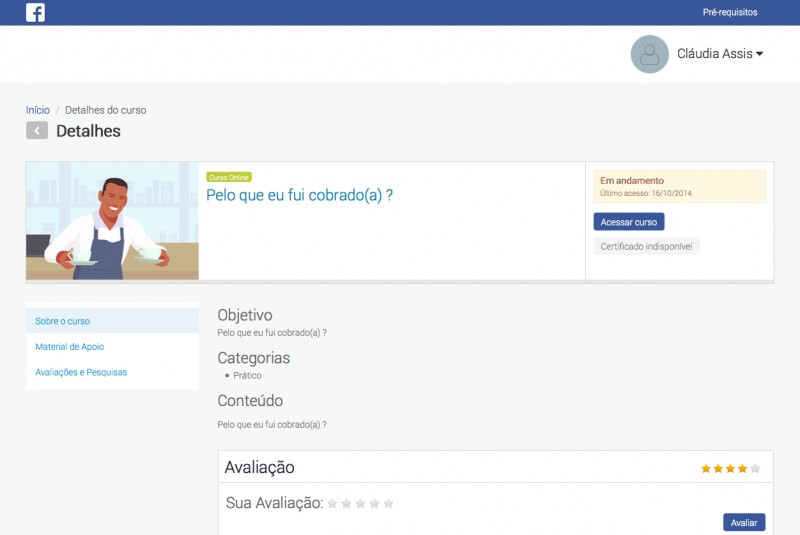The width and height of the screenshot is (800, 535).
Task: Click the Acessar curso button
Action: (629, 222)
